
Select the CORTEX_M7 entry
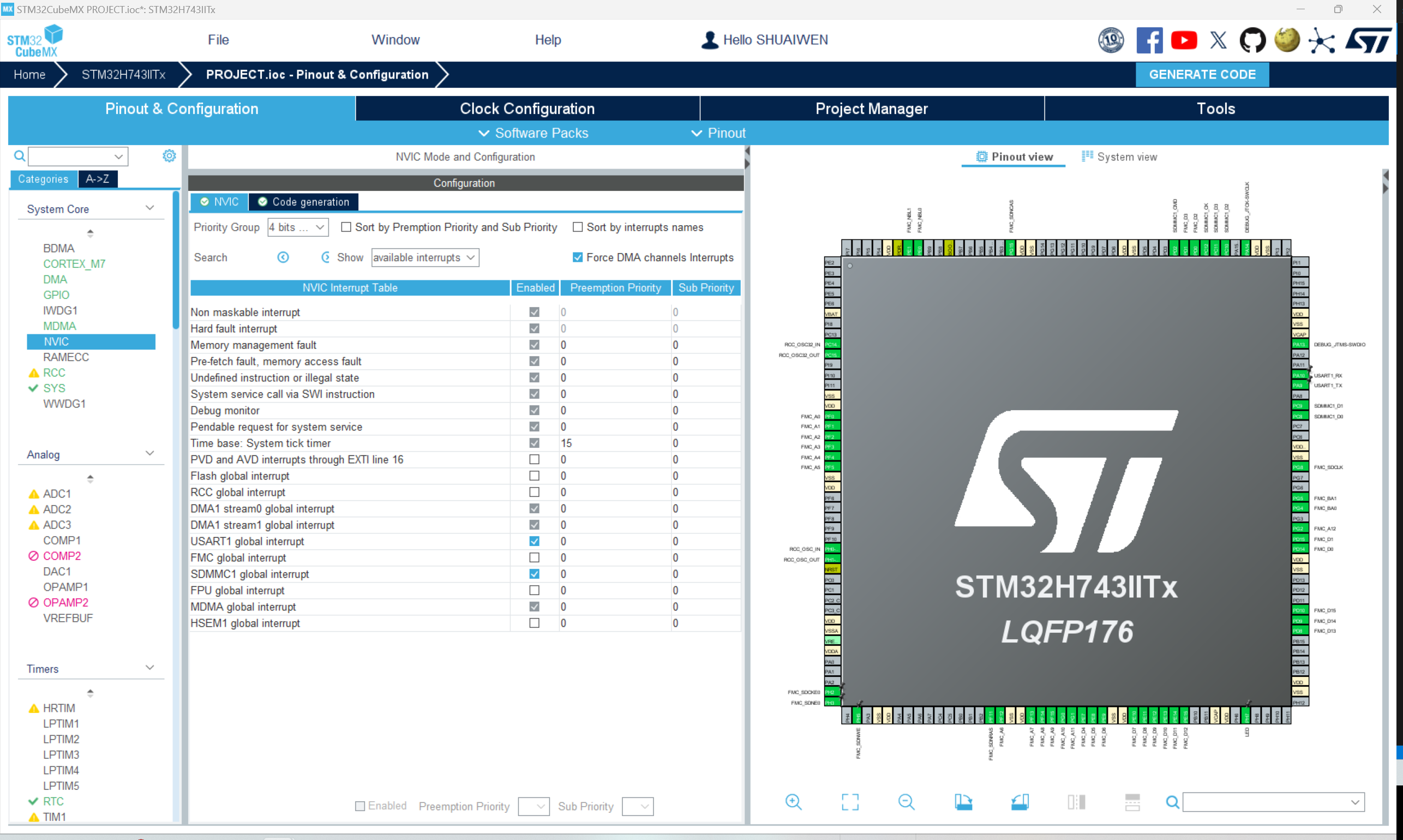[74, 264]
